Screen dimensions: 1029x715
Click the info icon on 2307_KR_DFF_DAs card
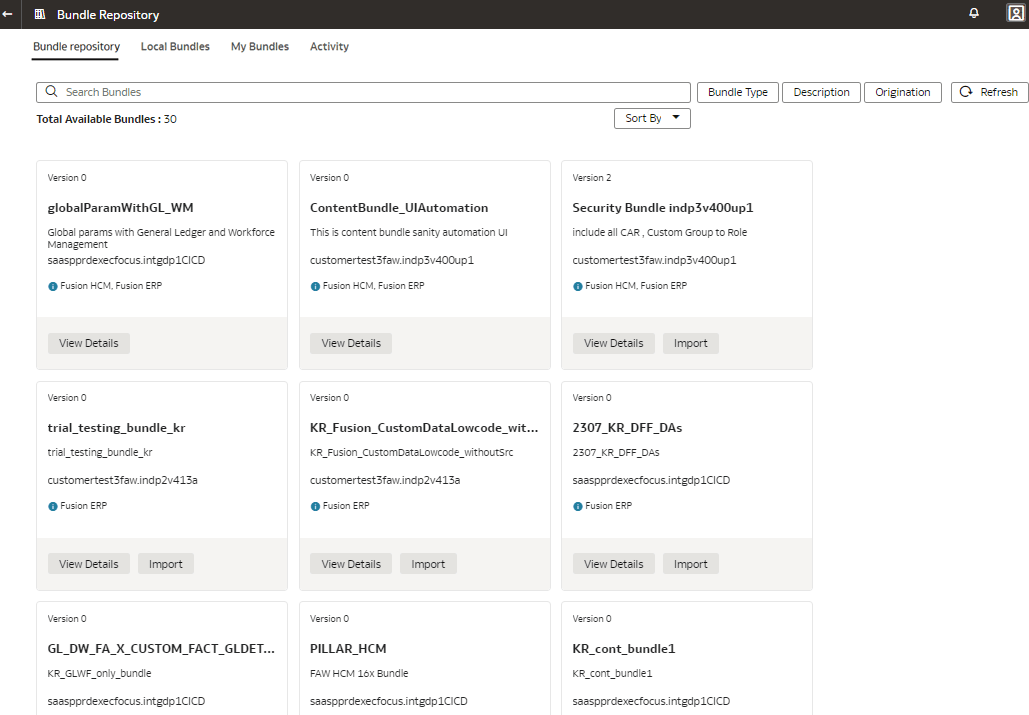tap(576, 505)
